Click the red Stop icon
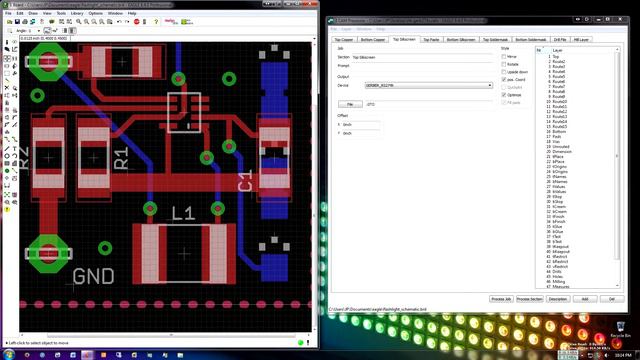The image size is (640, 360). [x=136, y=22]
